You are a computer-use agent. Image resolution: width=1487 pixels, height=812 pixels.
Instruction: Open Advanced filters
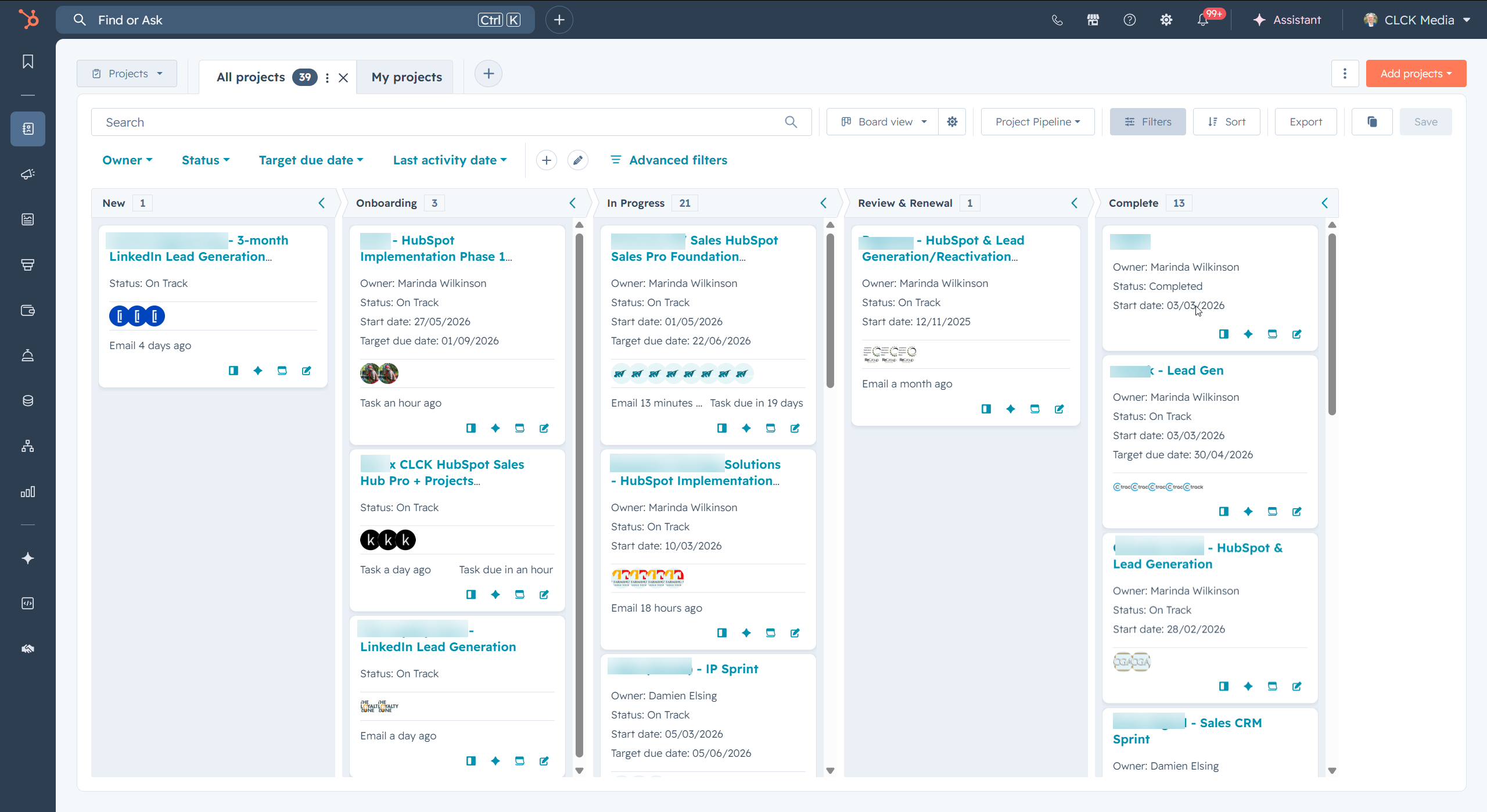coord(669,160)
